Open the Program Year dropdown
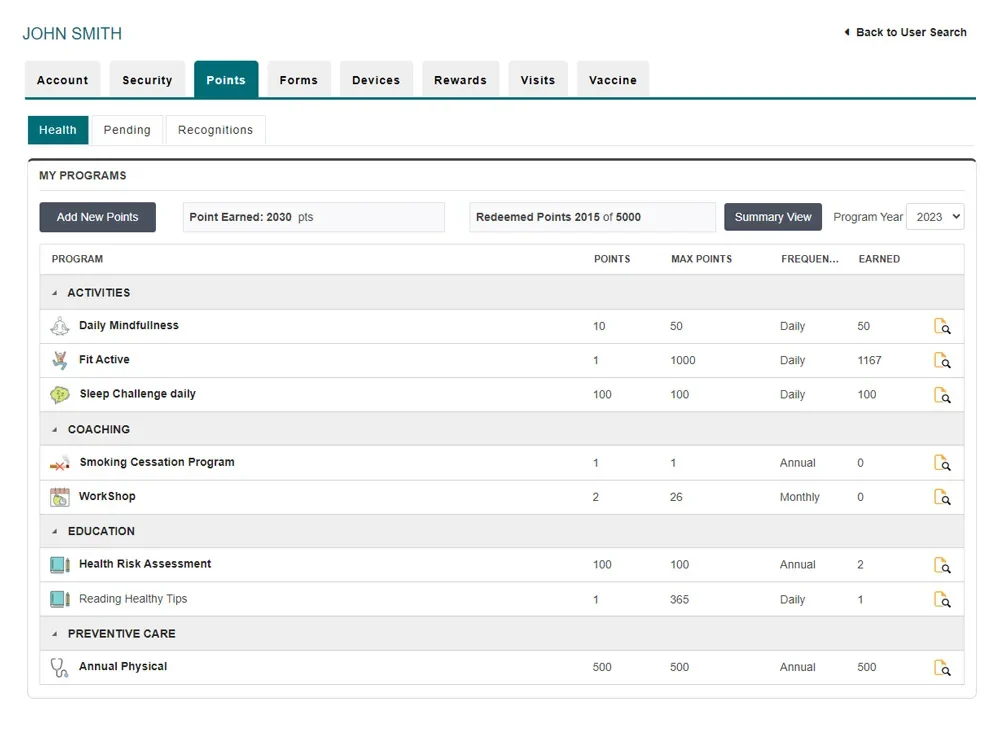Viewport: 1000px width, 743px height. [935, 216]
